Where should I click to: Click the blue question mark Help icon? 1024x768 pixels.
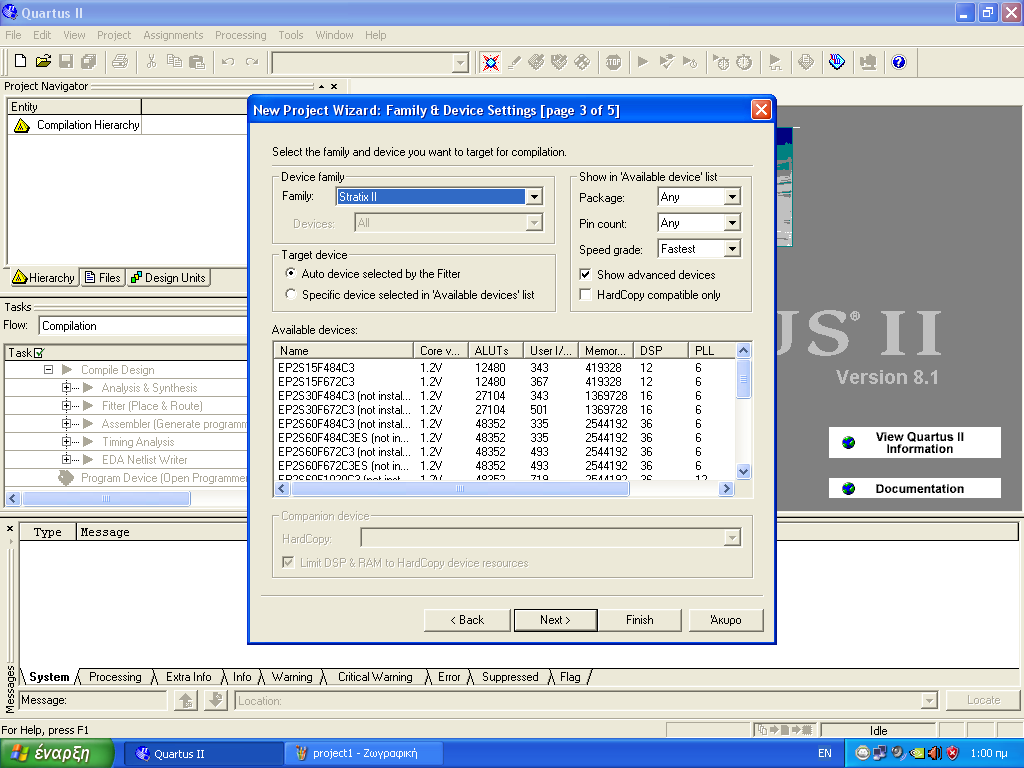(899, 62)
